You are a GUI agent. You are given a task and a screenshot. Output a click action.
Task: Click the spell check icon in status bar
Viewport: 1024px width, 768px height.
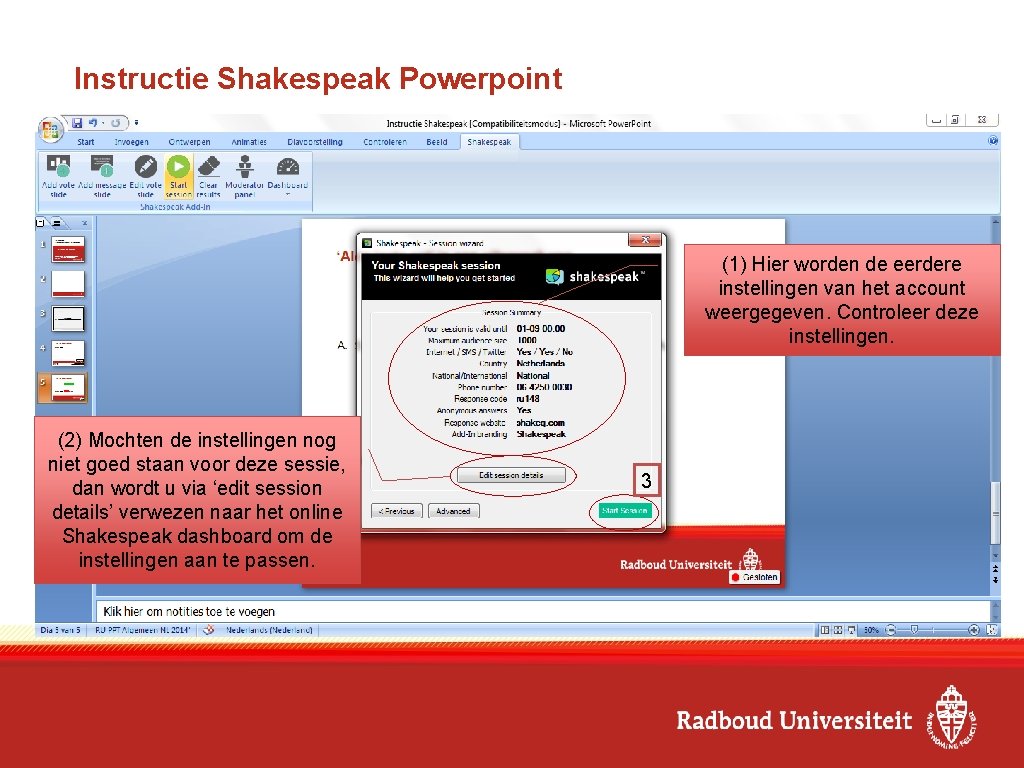point(209,630)
